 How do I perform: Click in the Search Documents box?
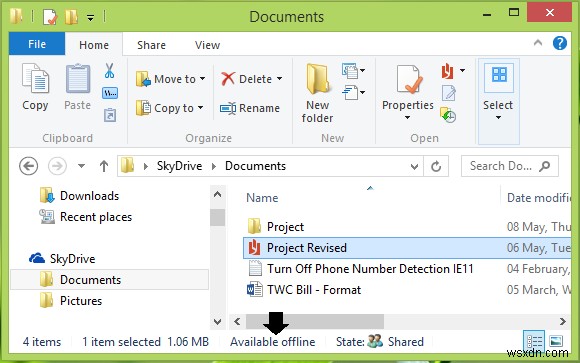[x=509, y=166]
